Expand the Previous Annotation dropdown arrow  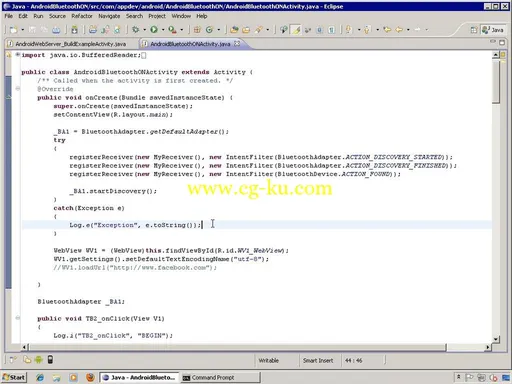pyautogui.click(x=378, y=30)
